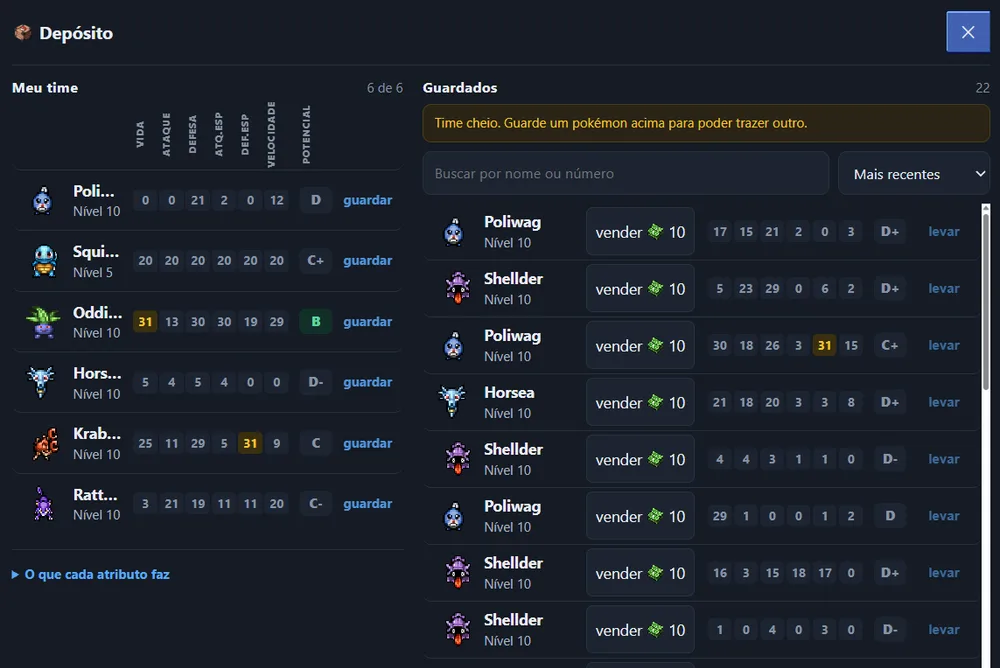Click the 'Time cheio' warning banner
This screenshot has height=668, width=1000.
click(706, 123)
